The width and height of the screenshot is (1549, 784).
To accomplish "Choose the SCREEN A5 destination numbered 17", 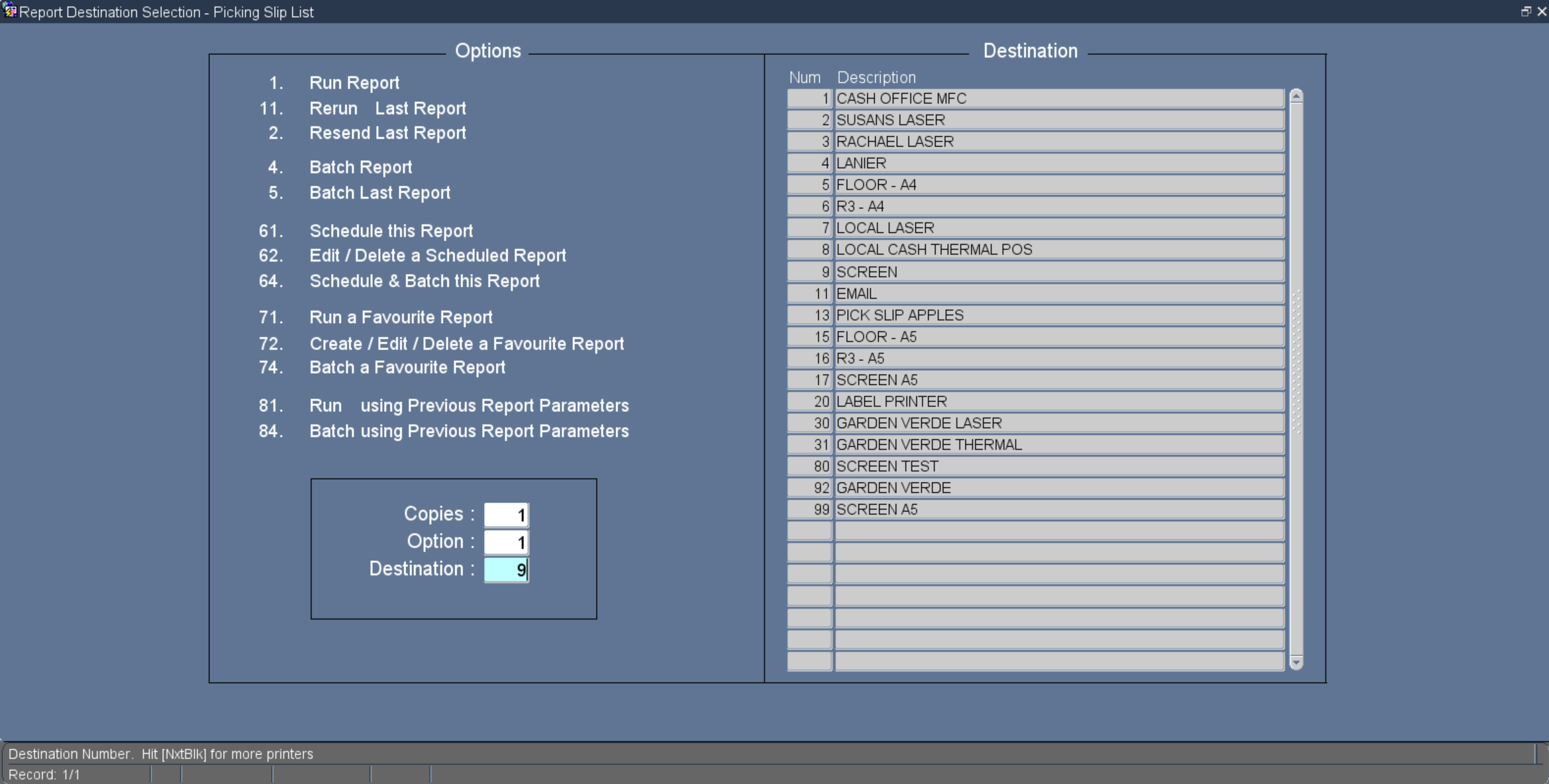I will pyautogui.click(x=1059, y=380).
